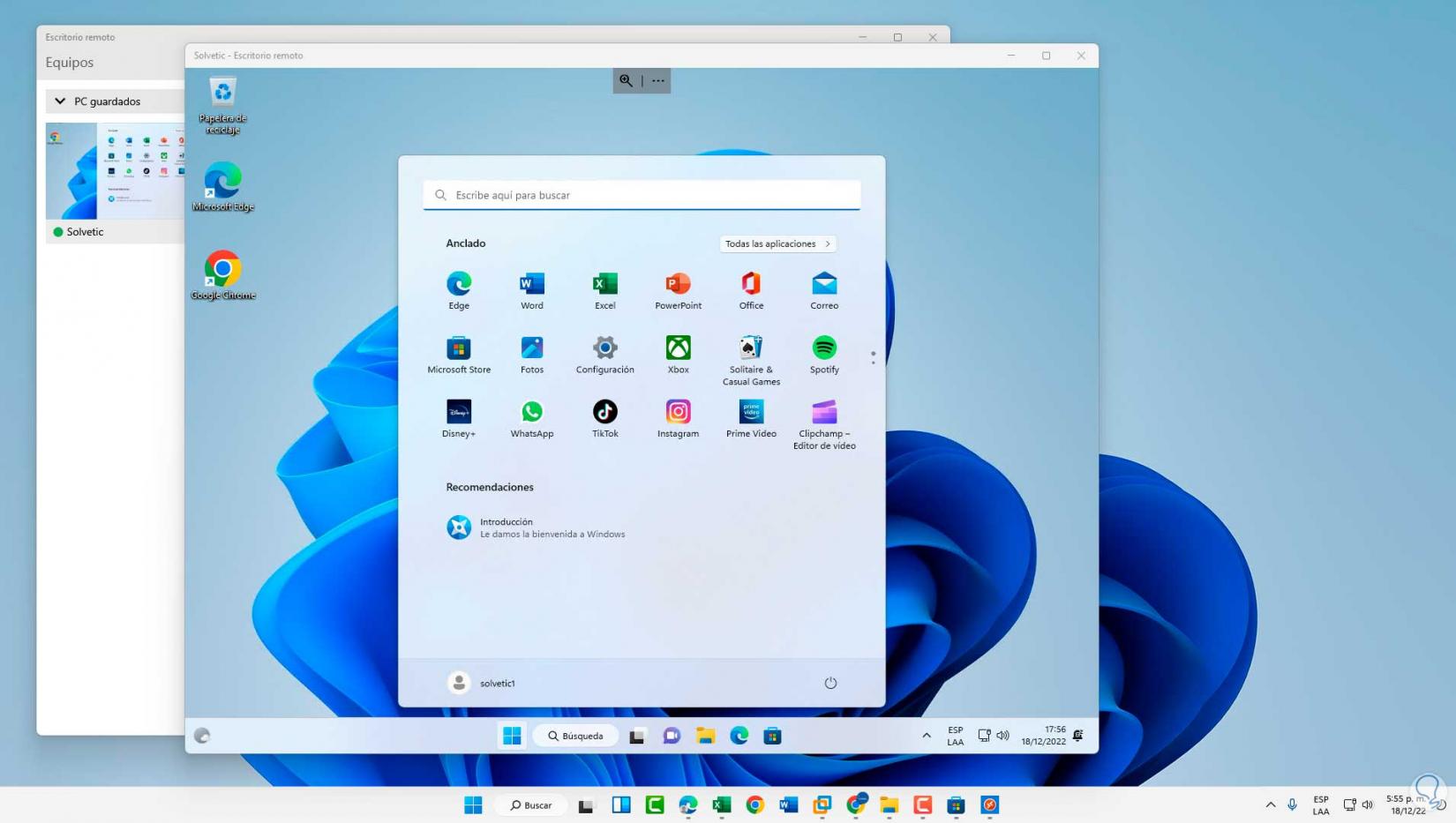This screenshot has width=1456, height=823.
Task: Open Excel in the Start menu pinned grid
Action: coord(605,290)
